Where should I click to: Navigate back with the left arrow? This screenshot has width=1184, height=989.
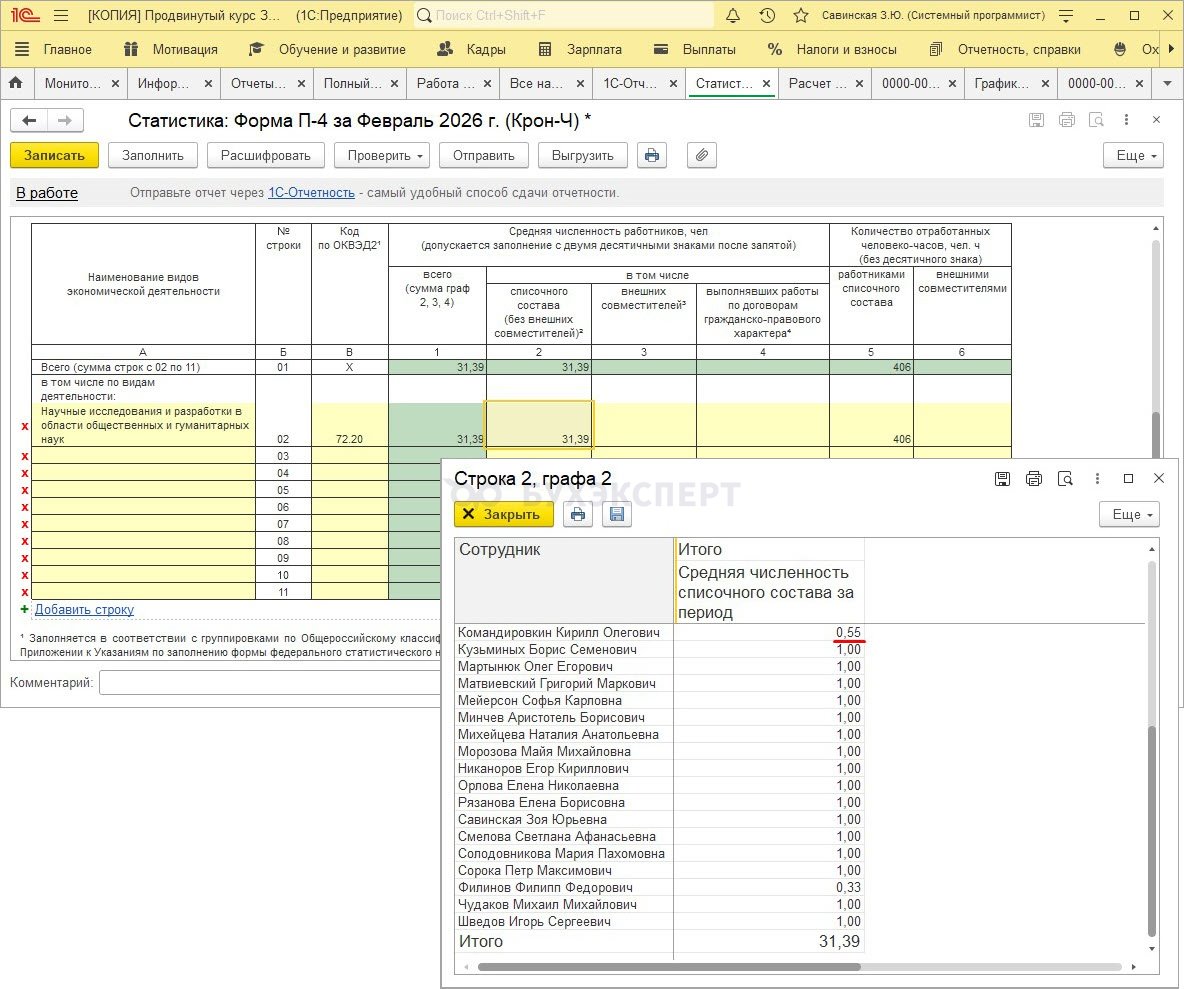29,121
